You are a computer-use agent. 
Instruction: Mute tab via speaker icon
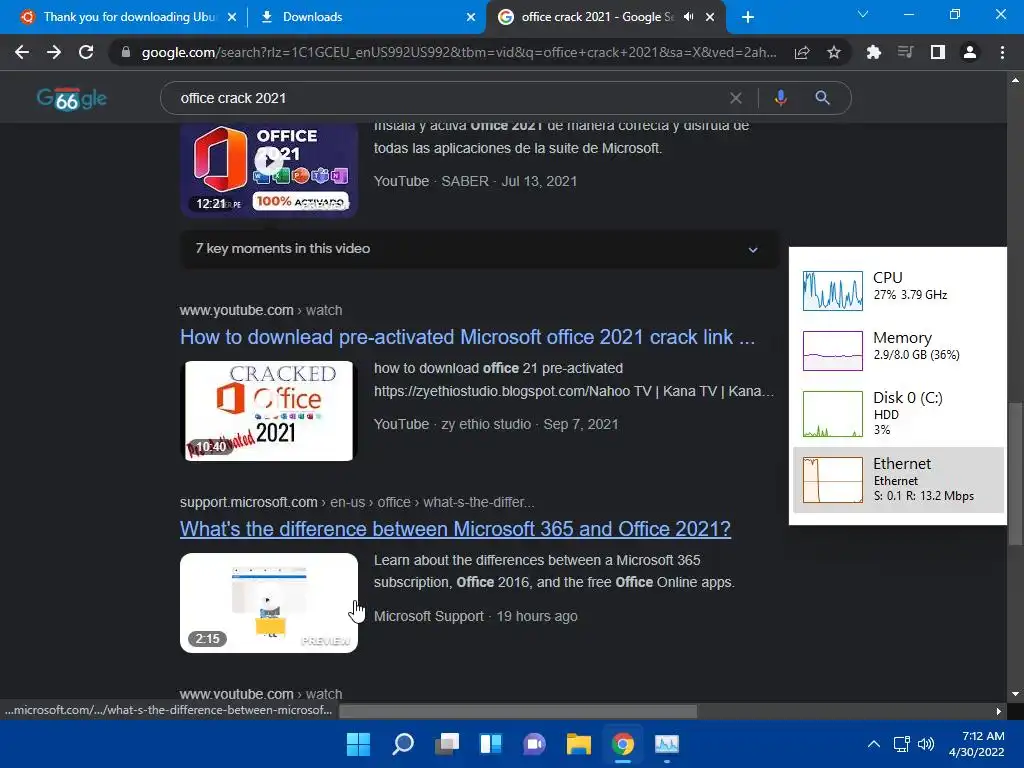coord(688,17)
